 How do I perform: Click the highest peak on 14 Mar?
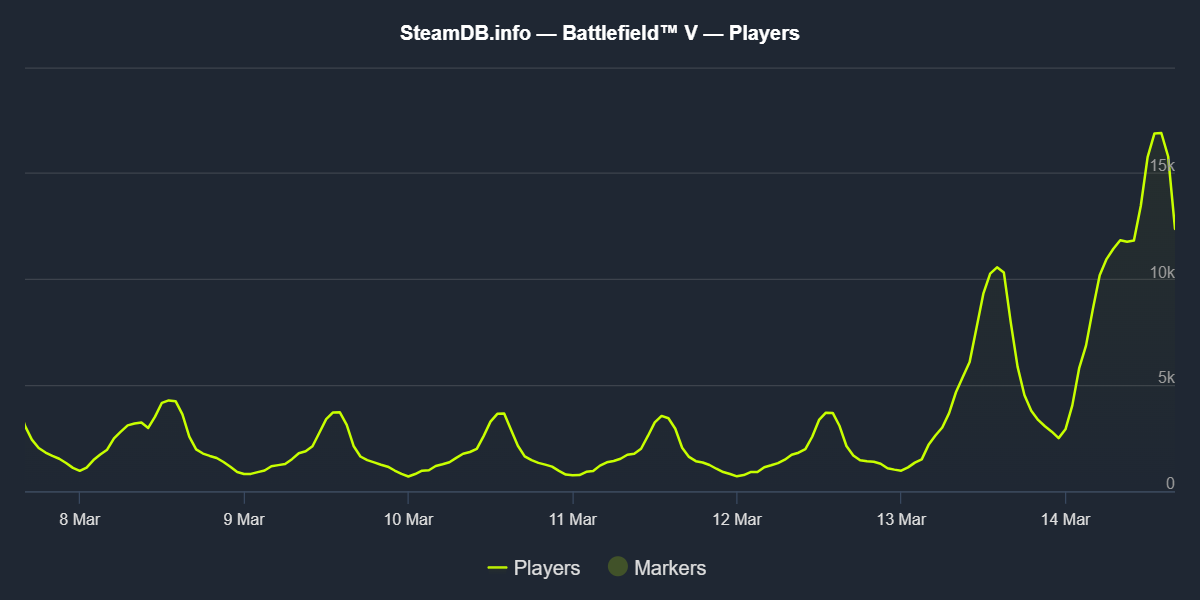pyautogui.click(x=1158, y=133)
